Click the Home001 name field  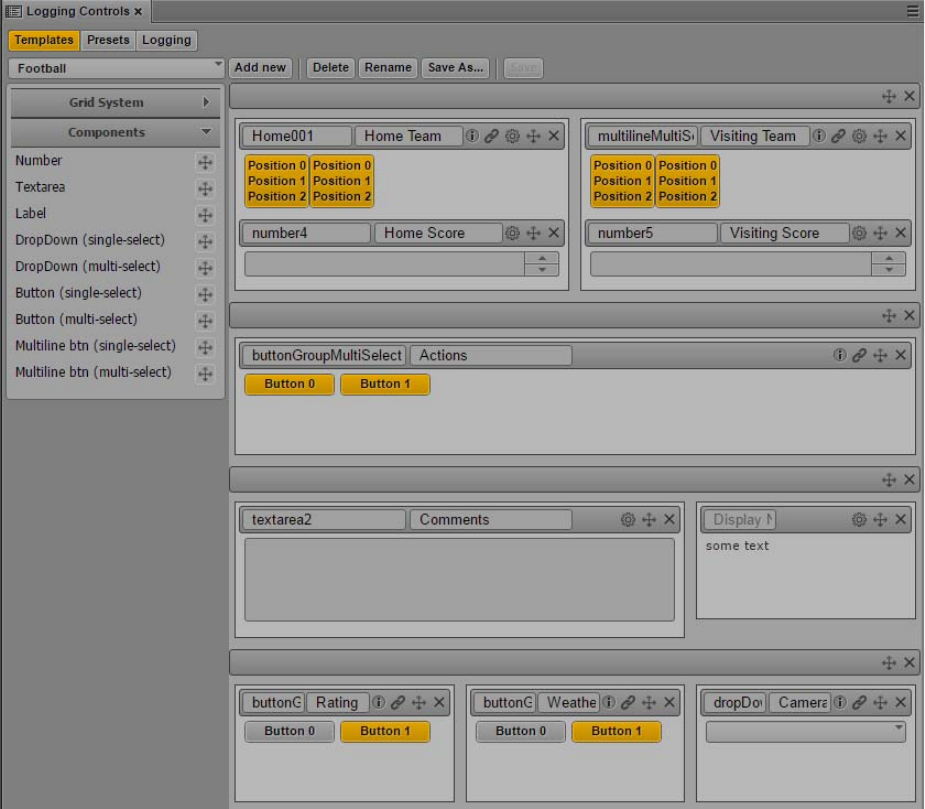click(297, 136)
